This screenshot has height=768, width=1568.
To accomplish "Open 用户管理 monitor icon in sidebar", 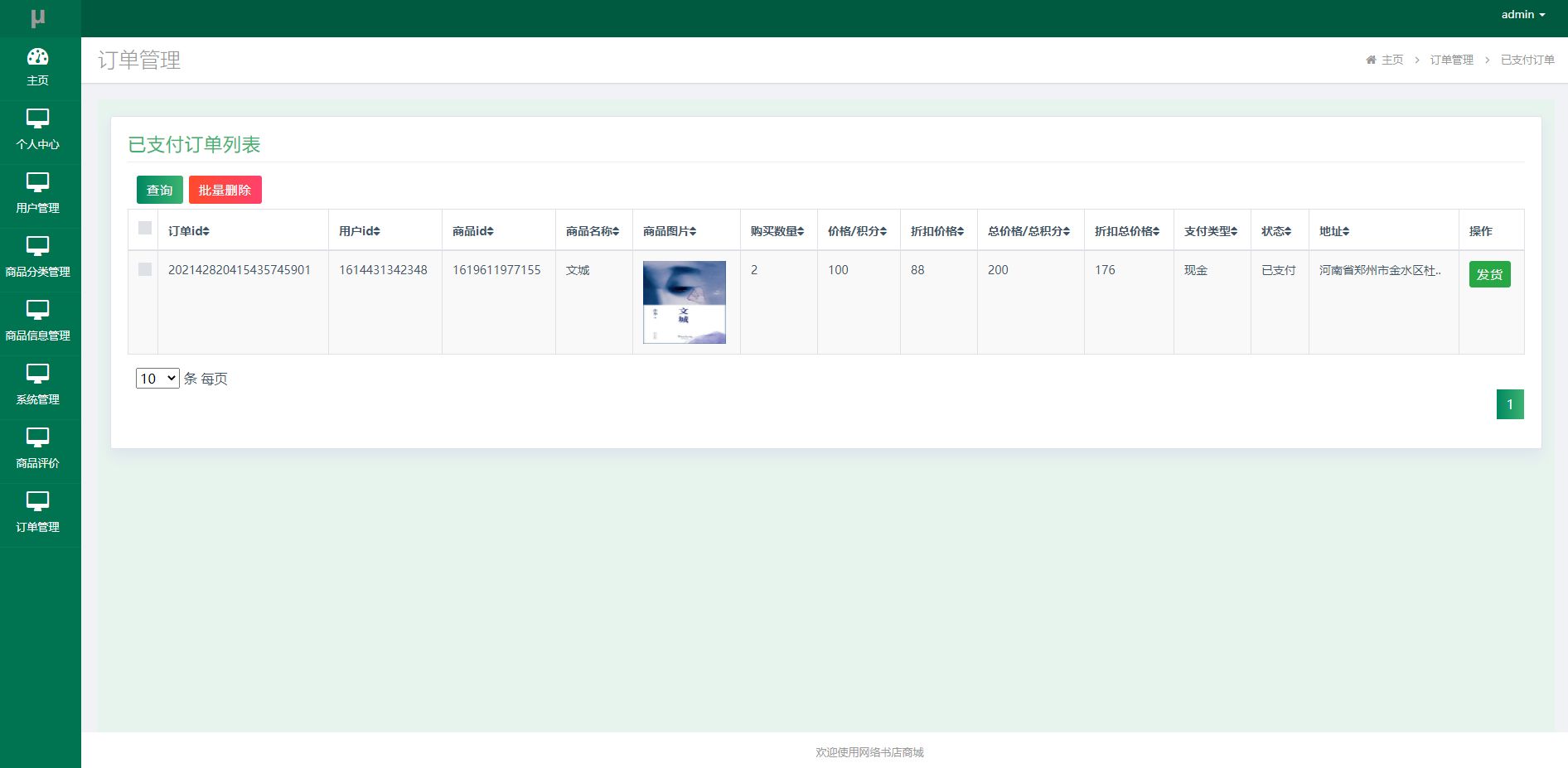I will pos(38,182).
